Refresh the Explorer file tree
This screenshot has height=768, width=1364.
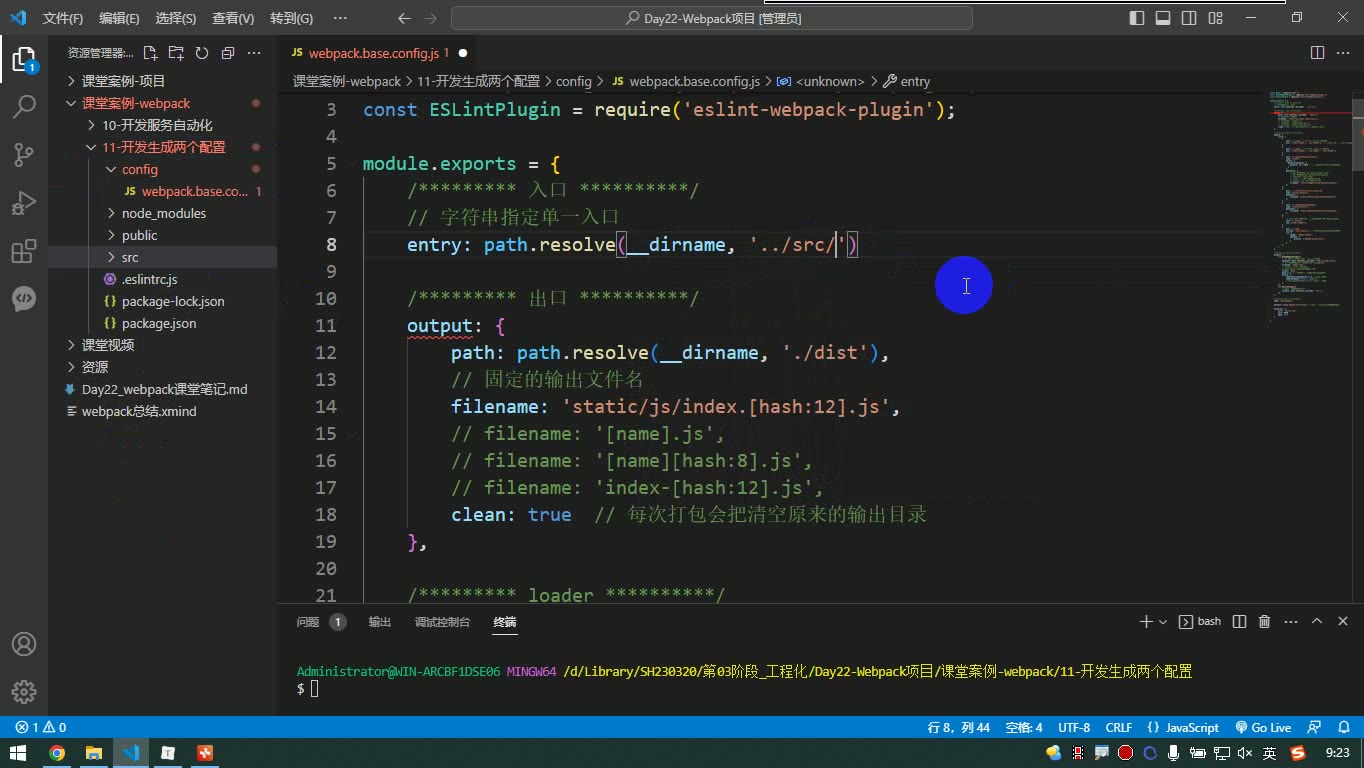click(202, 53)
